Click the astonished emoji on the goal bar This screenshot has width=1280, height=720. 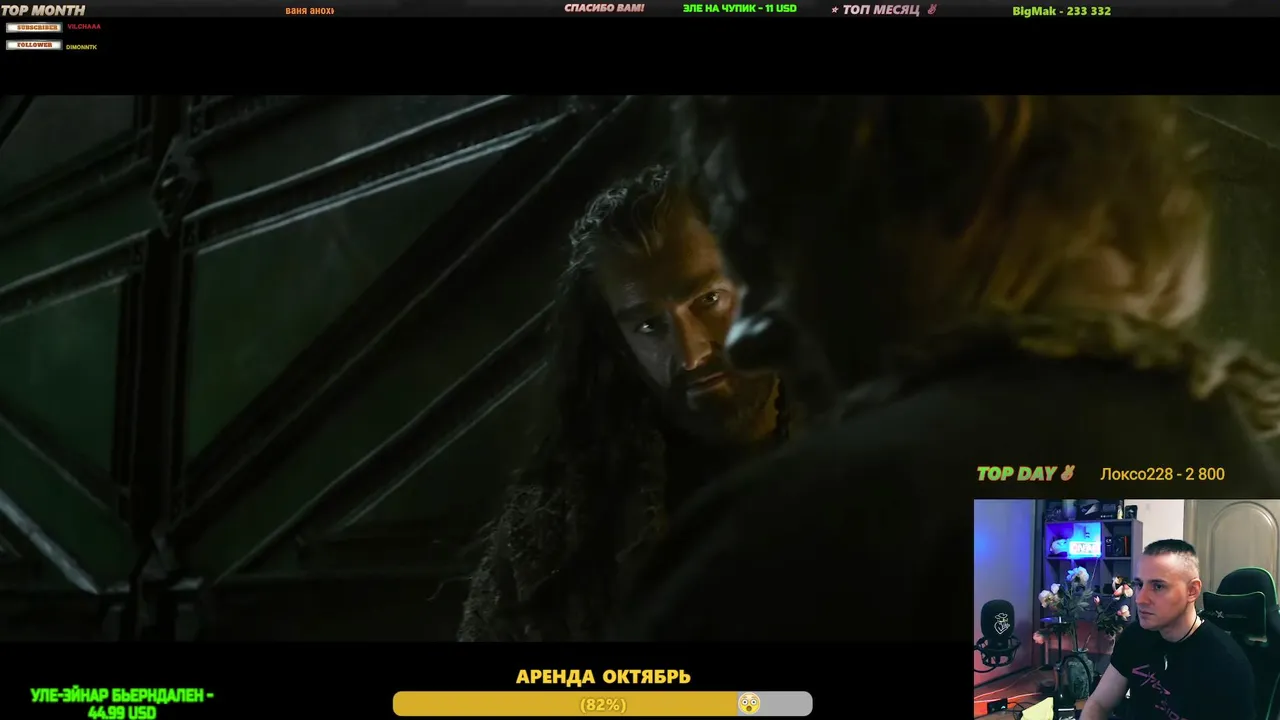pos(748,704)
